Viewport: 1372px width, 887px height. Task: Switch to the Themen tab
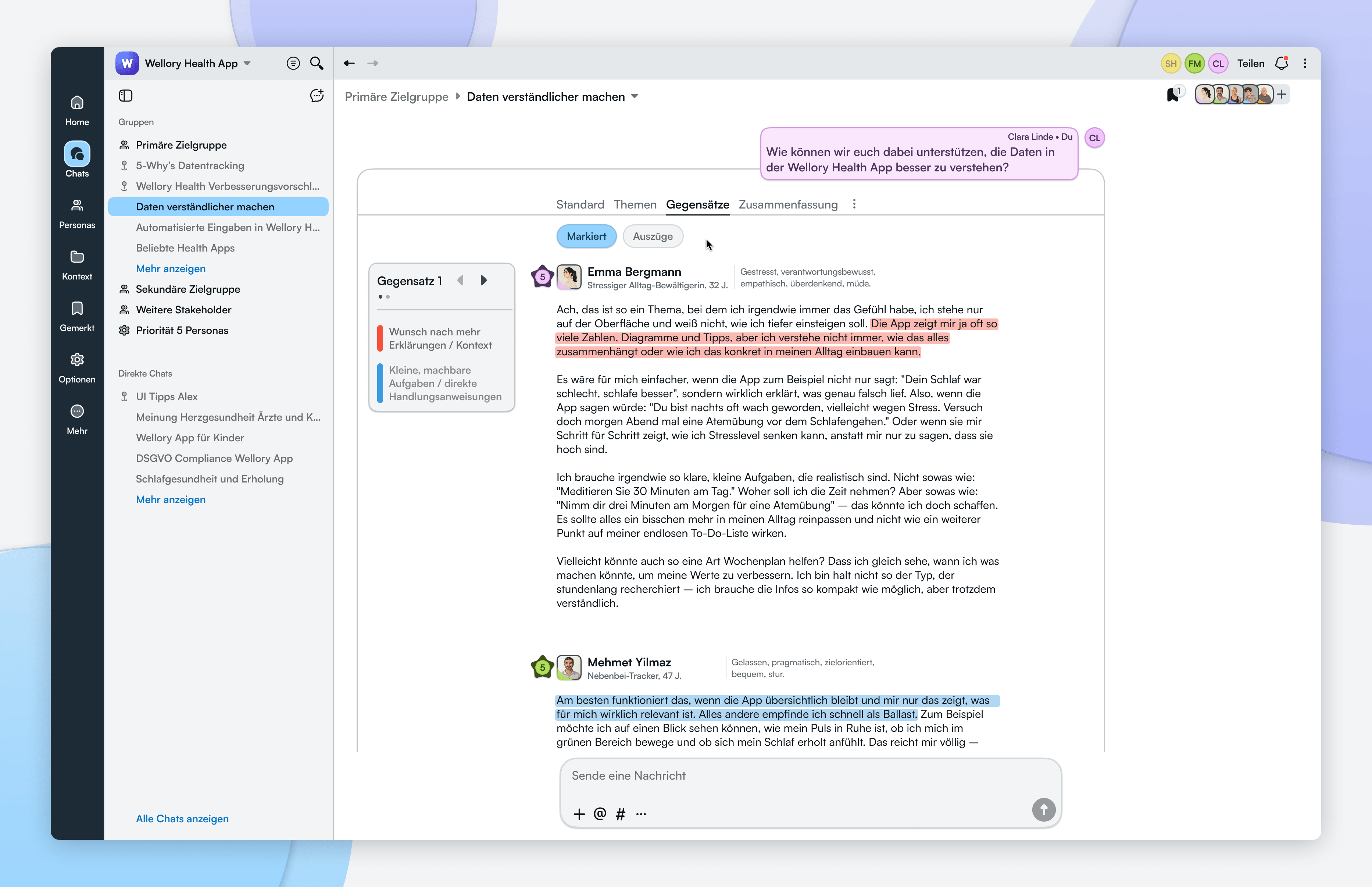635,204
